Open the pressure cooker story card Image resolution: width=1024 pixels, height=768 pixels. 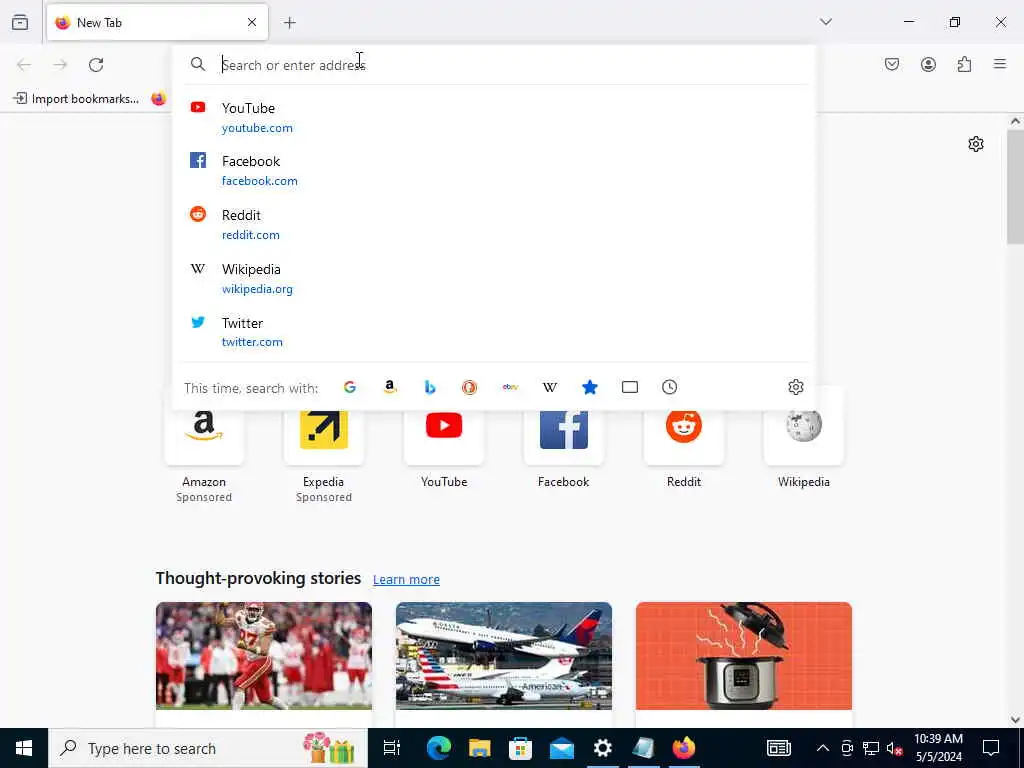744,664
